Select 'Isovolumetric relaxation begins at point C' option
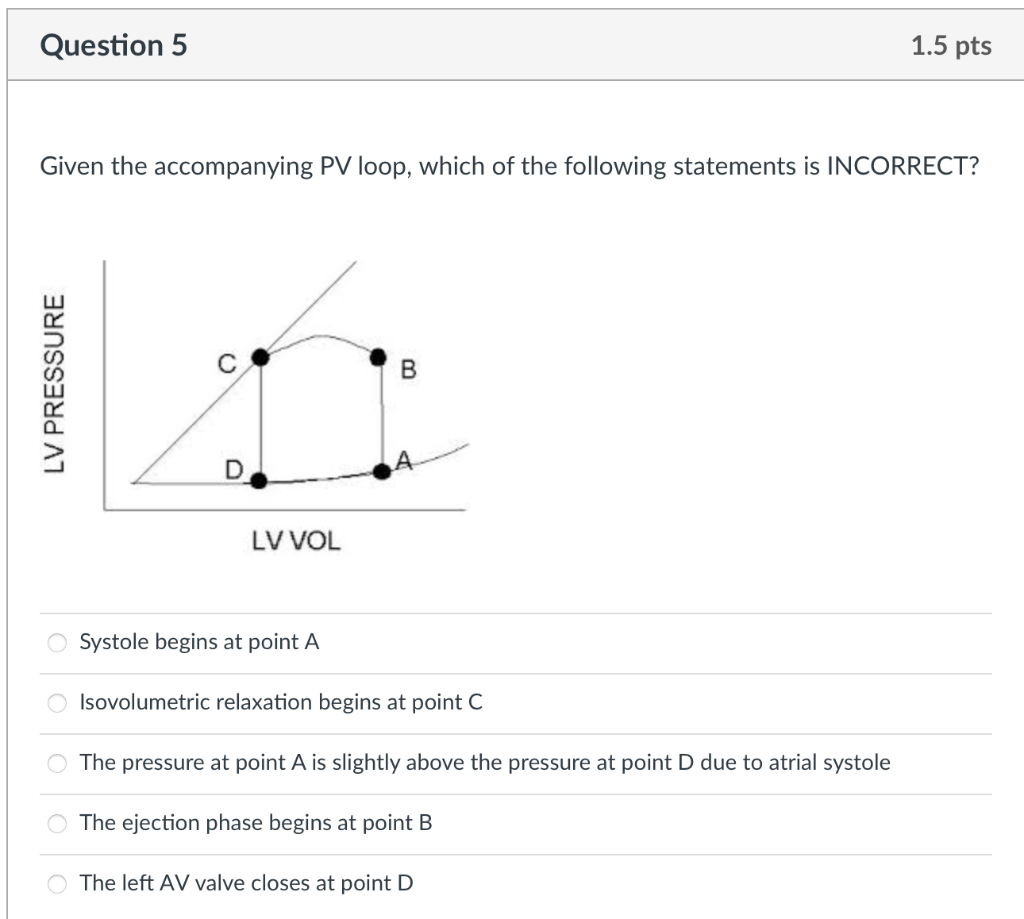The width and height of the screenshot is (1024, 919). click(57, 703)
